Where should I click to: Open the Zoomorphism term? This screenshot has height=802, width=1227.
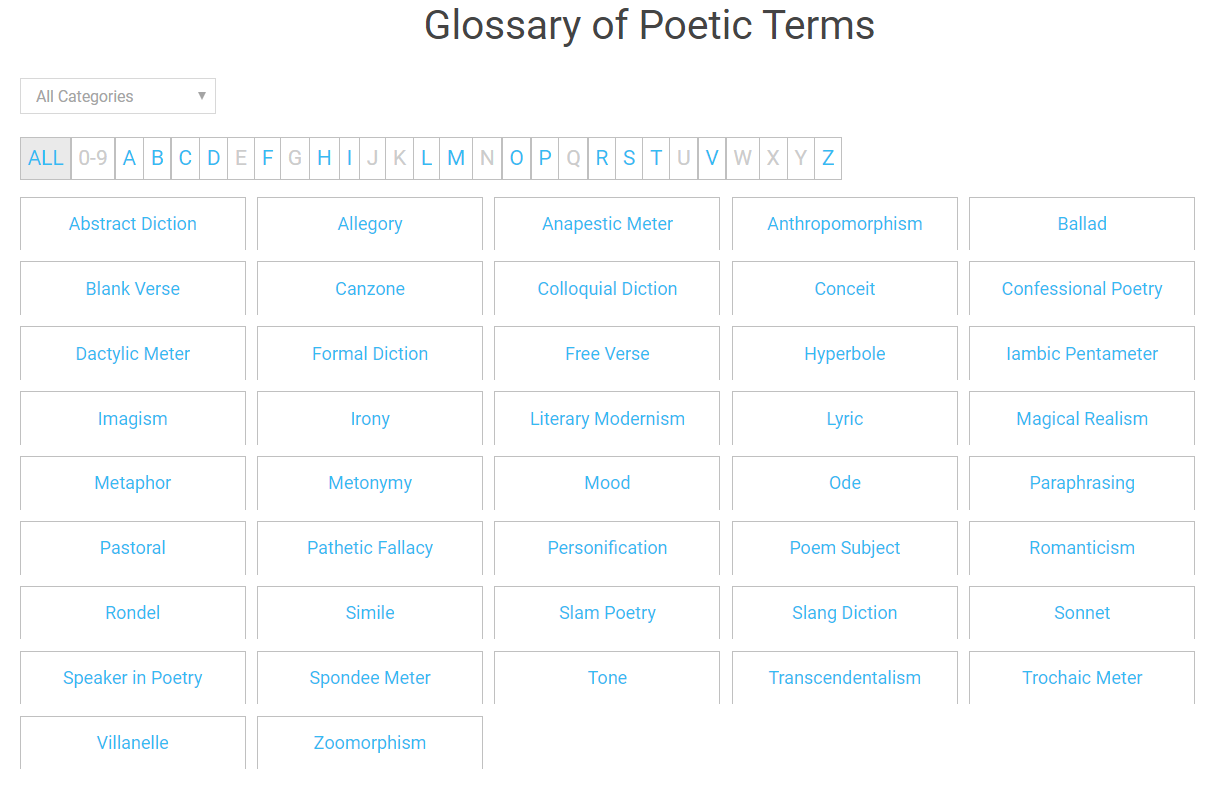(370, 743)
